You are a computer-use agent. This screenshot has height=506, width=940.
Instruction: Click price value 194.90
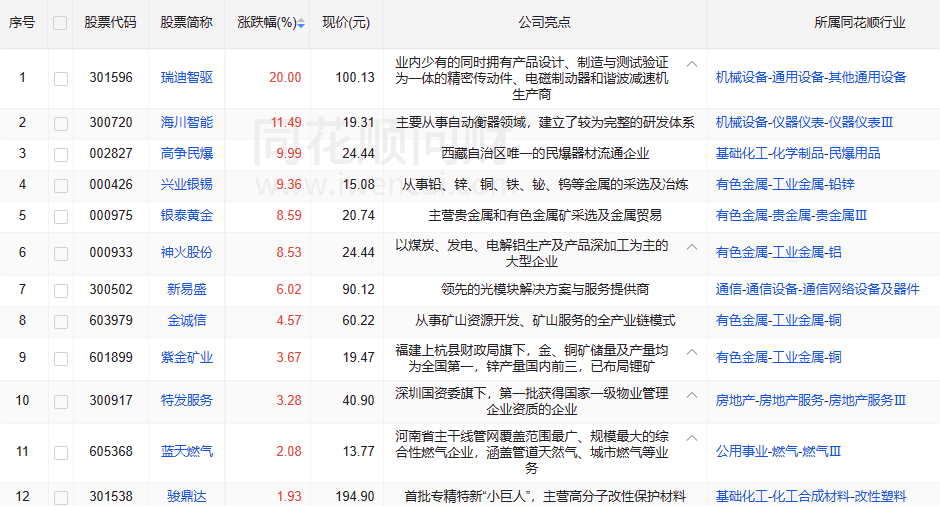[x=355, y=496]
